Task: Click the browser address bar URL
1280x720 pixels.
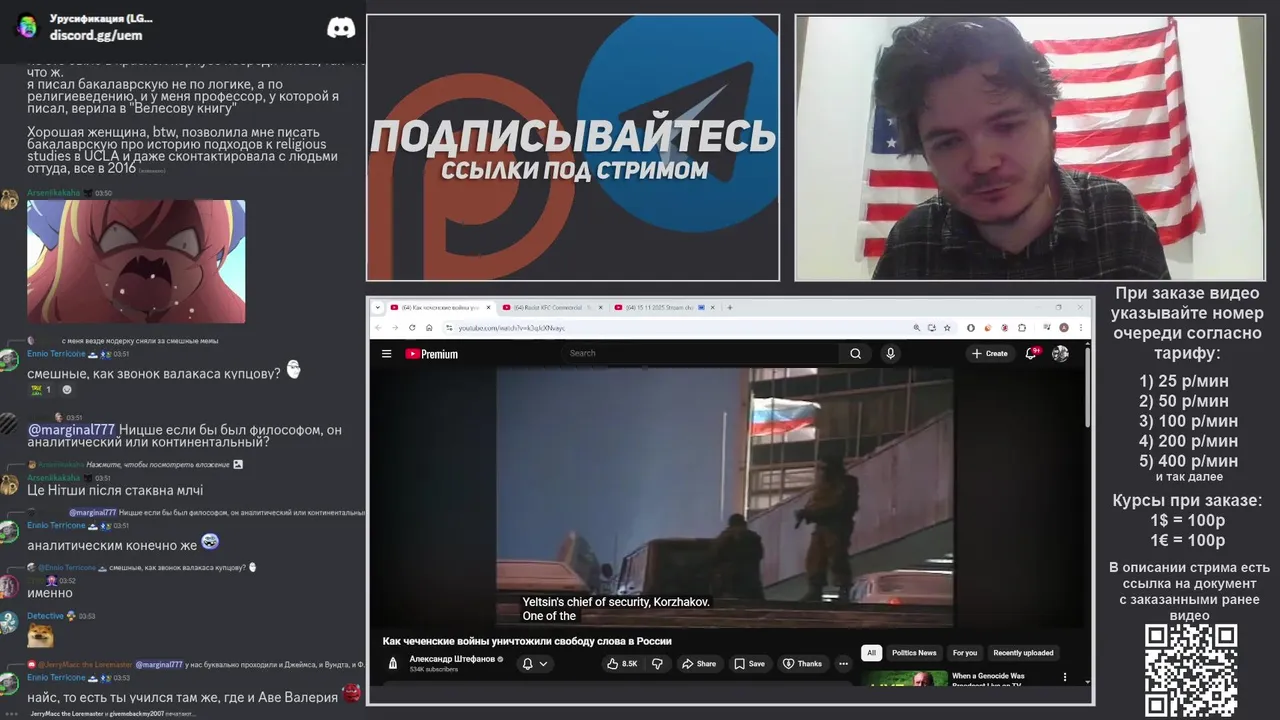Action: pyautogui.click(x=512, y=328)
